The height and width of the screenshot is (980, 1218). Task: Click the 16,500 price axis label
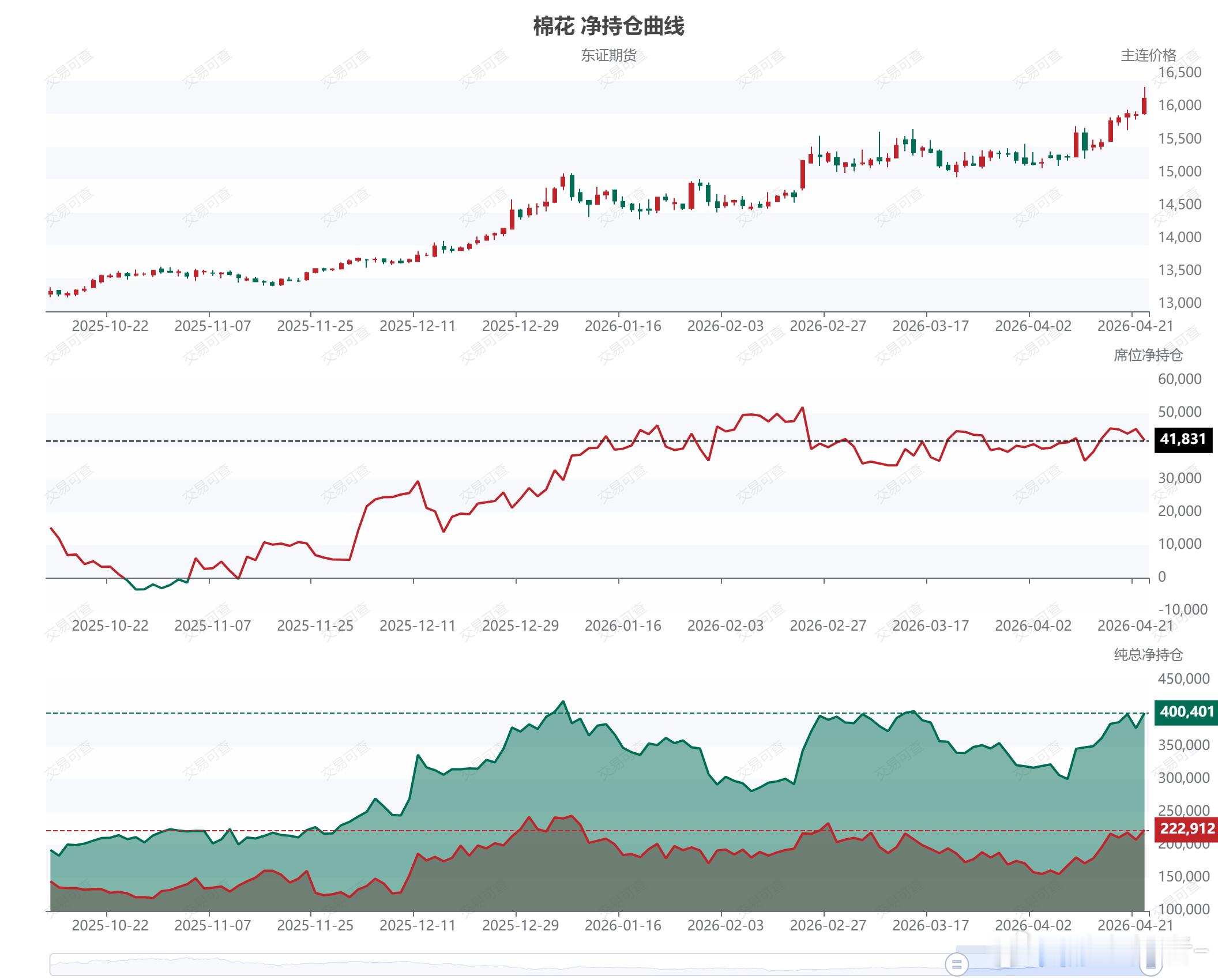(x=1179, y=73)
